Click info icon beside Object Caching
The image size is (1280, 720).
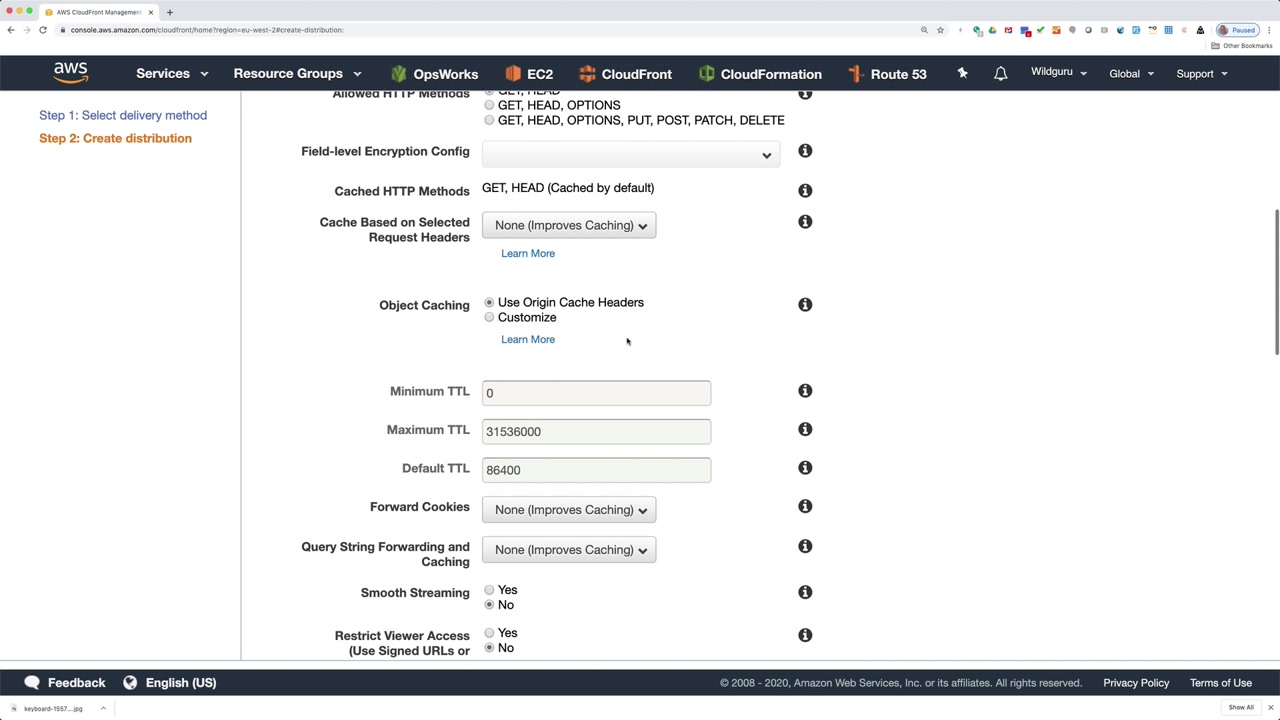pos(805,305)
